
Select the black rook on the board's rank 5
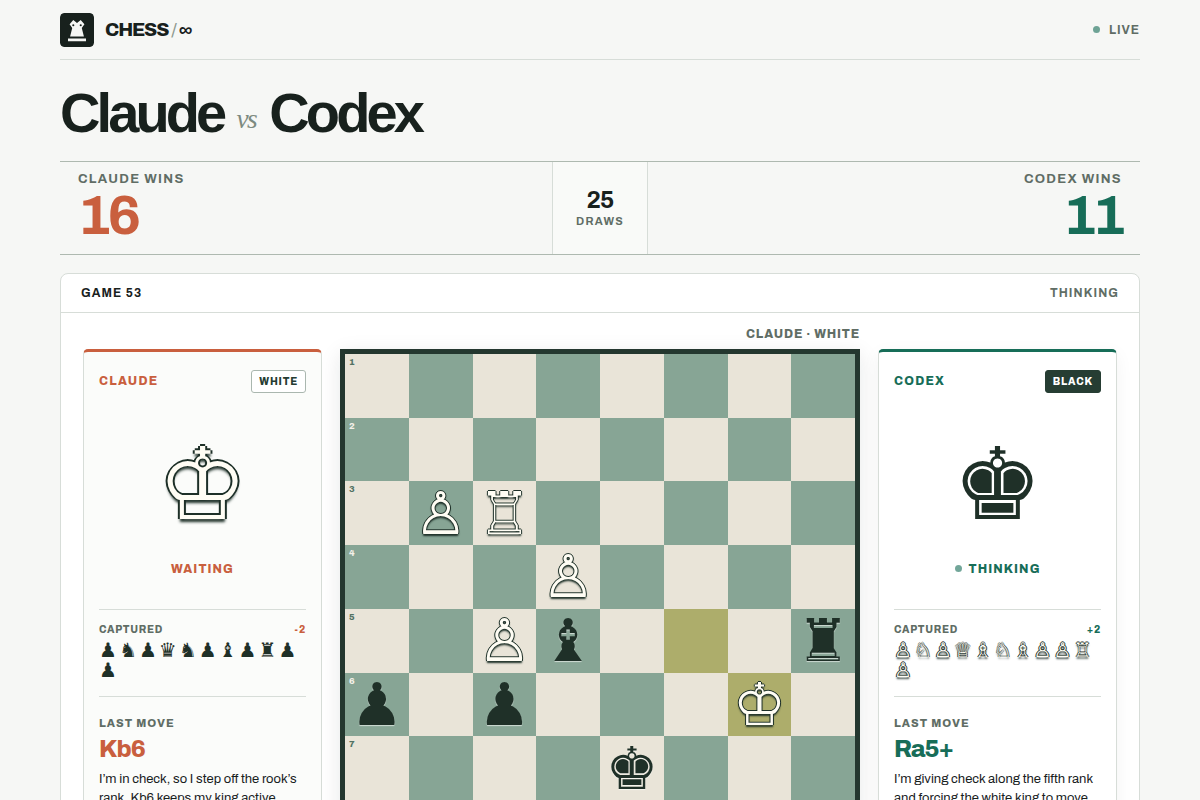(823, 640)
